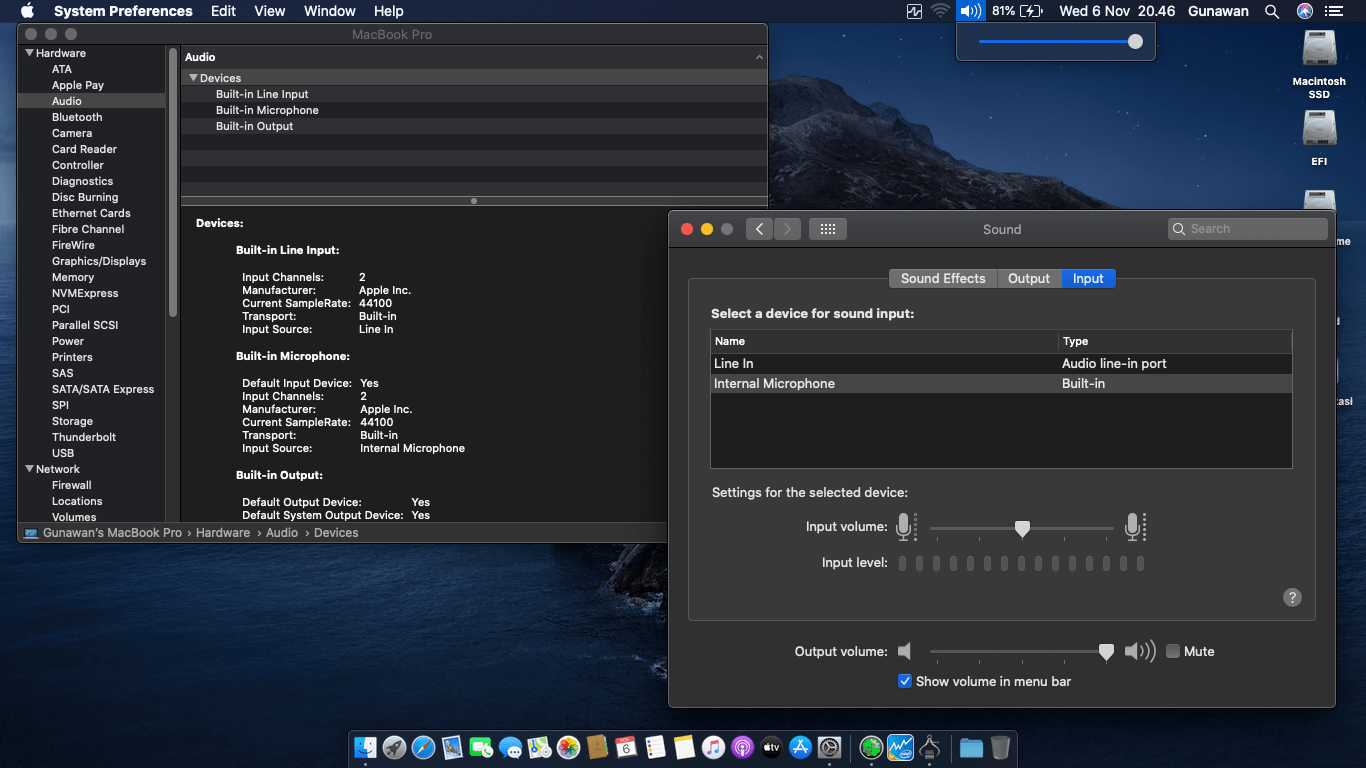1366x768 pixels.
Task: Open Notification Center from the menu bar
Action: point(1333,11)
